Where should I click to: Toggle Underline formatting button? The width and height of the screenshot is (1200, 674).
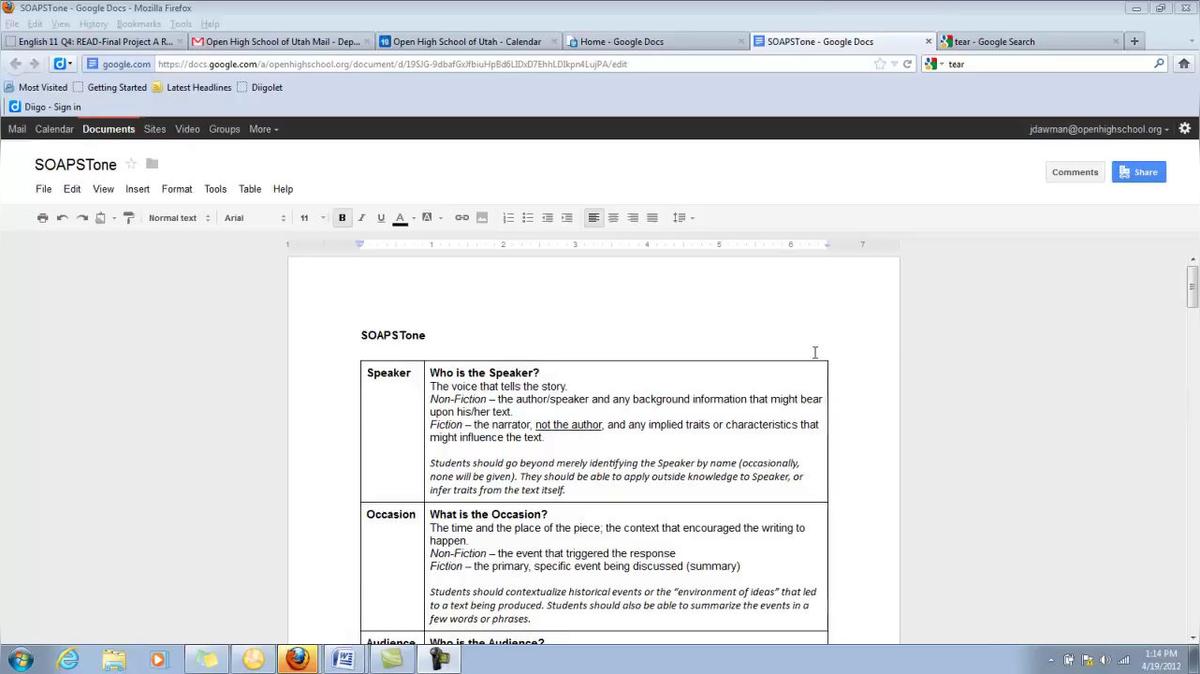(381, 218)
